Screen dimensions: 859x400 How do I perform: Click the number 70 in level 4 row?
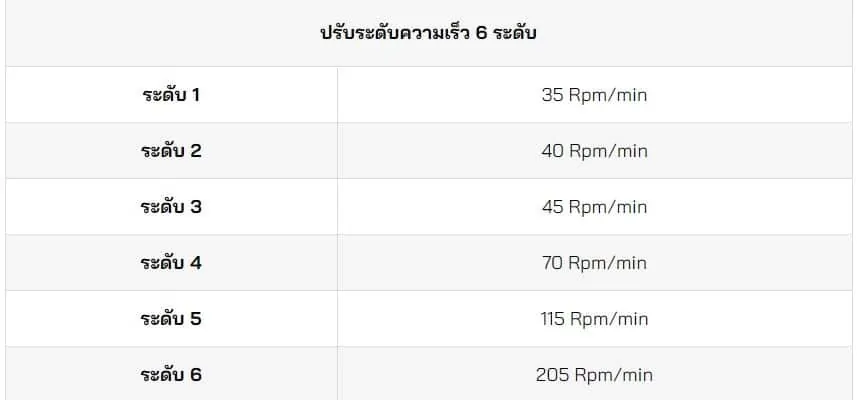pos(552,263)
